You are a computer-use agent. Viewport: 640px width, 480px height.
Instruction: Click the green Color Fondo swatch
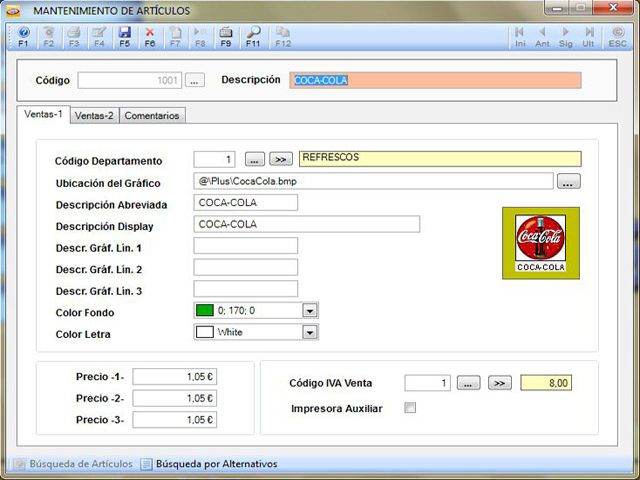(x=204, y=311)
